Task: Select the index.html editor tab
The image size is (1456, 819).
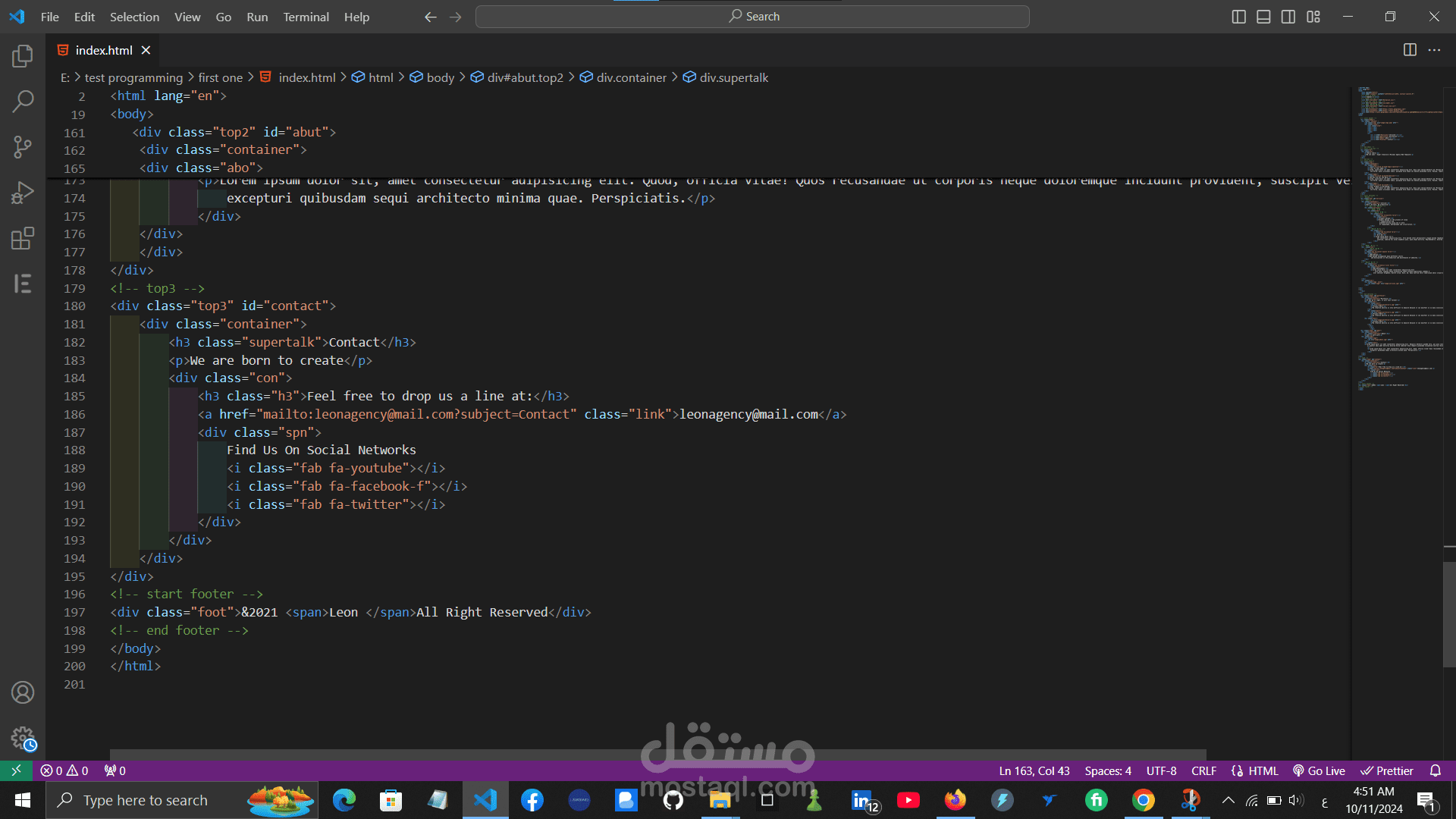Action: [104, 50]
